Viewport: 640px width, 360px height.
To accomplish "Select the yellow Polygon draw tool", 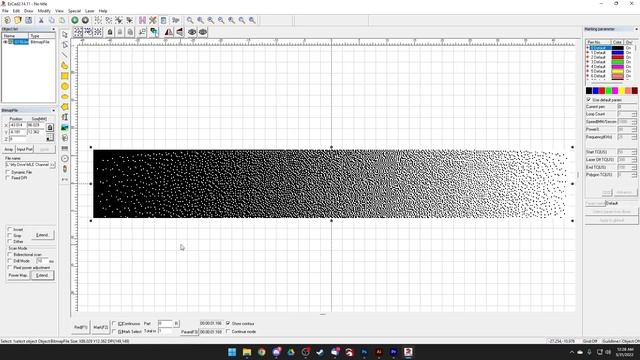I will (64, 107).
